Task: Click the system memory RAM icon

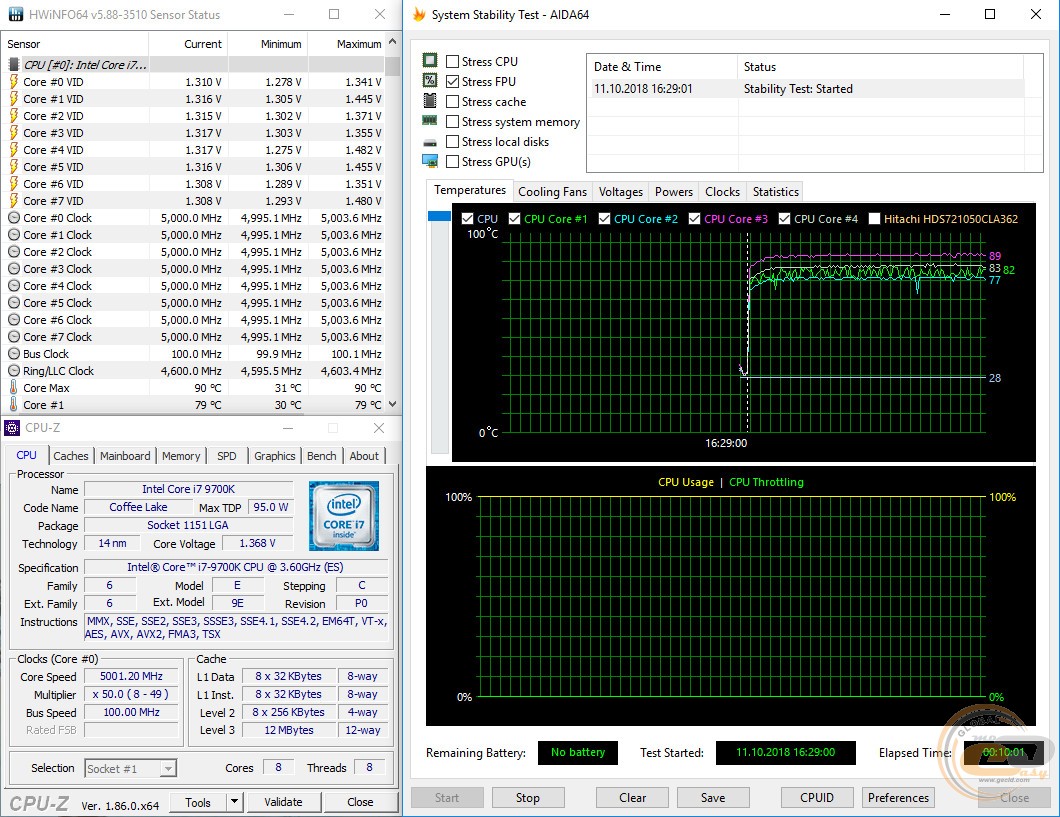Action: (430, 121)
